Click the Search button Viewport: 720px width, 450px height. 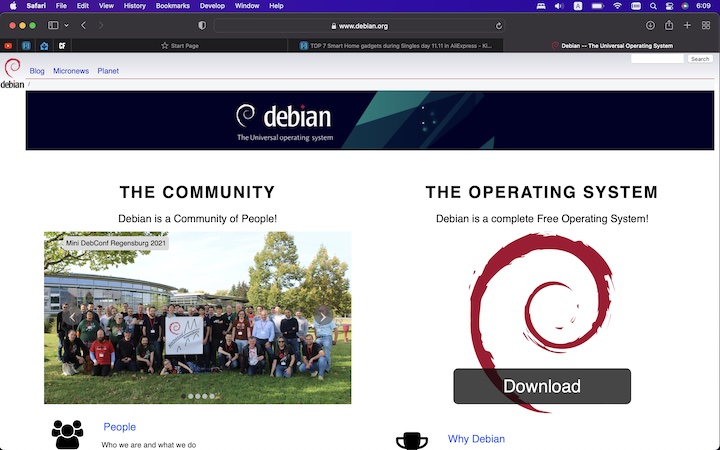[700, 59]
